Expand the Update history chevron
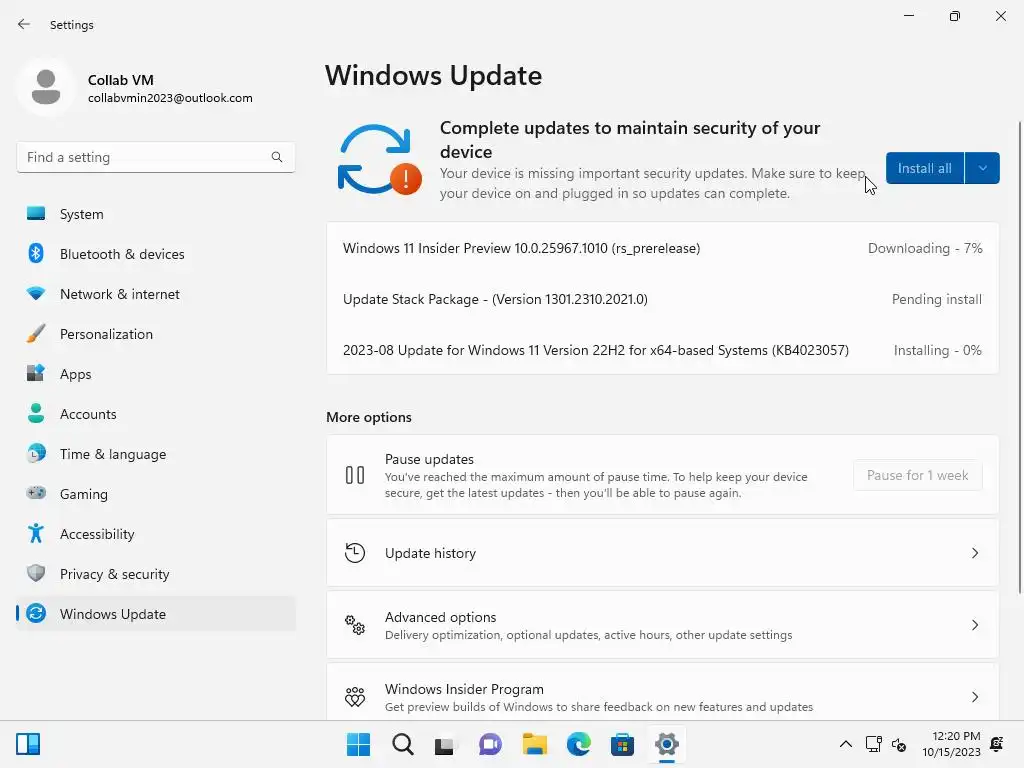This screenshot has width=1024, height=768. click(x=974, y=553)
